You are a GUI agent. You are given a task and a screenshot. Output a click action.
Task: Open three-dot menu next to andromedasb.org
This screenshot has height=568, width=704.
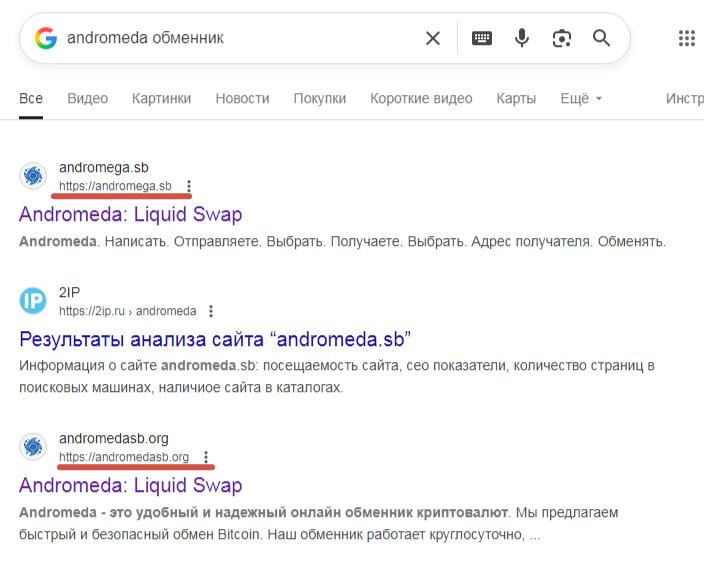[x=206, y=457]
